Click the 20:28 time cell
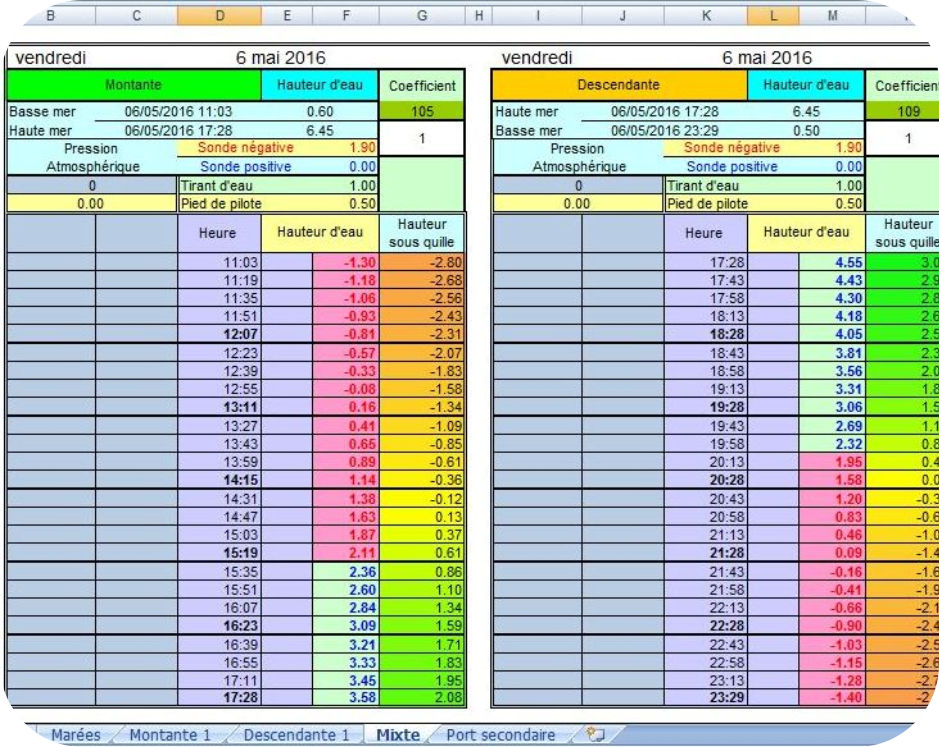 (x=705, y=481)
